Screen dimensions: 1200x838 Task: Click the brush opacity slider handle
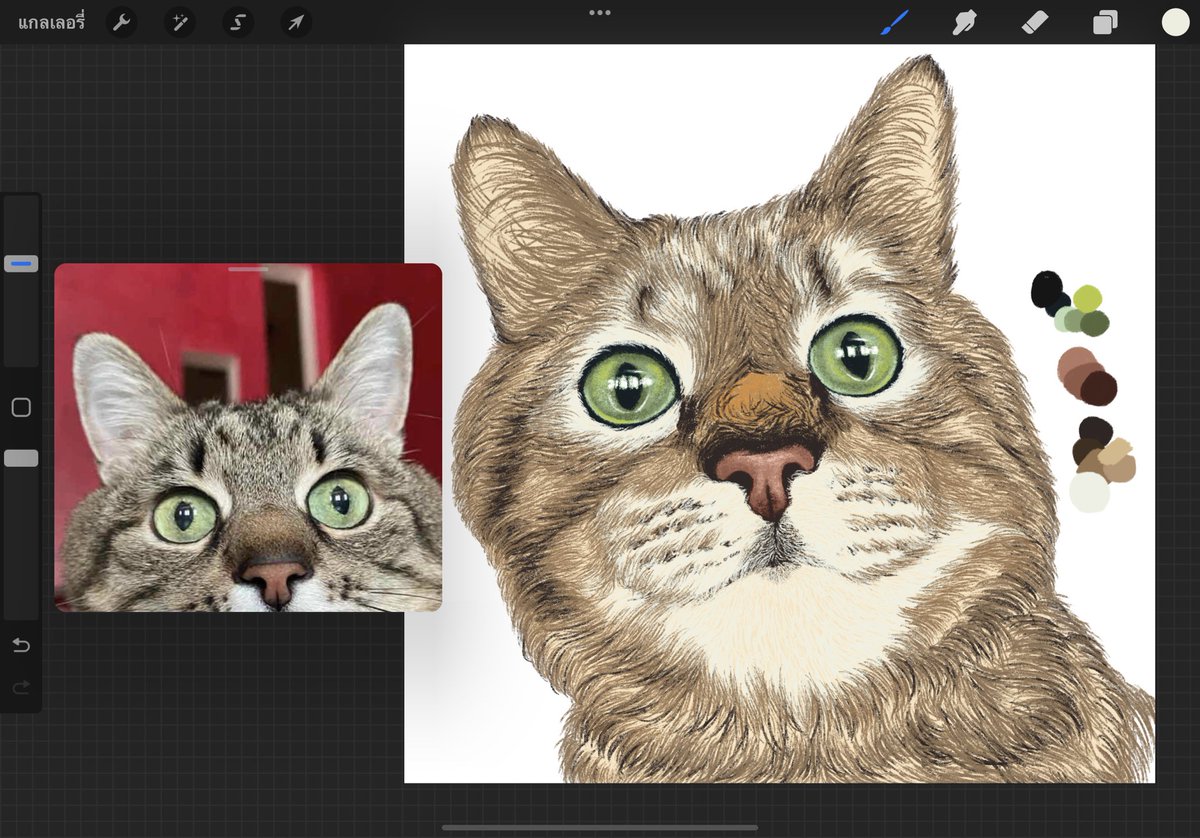(x=21, y=458)
